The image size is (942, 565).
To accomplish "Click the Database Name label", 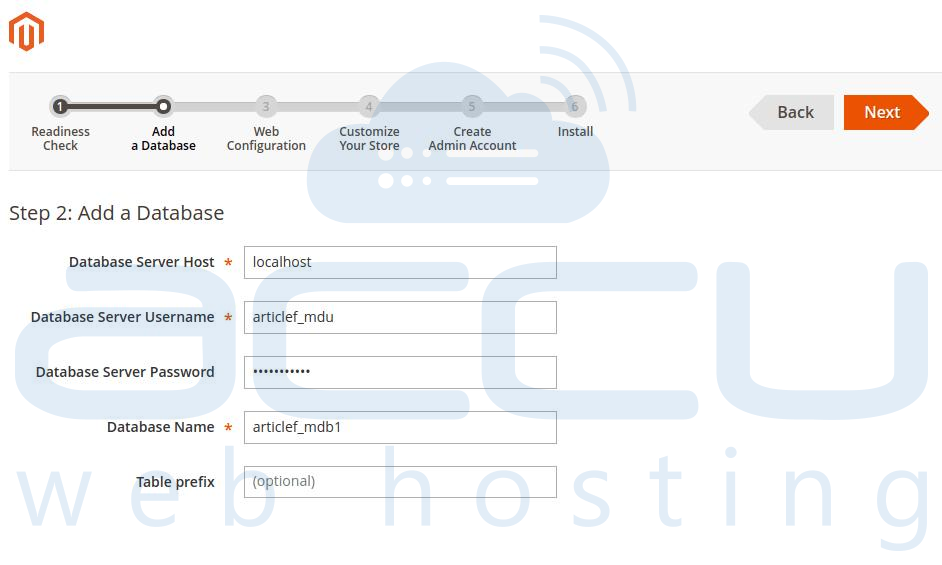I will point(160,427).
